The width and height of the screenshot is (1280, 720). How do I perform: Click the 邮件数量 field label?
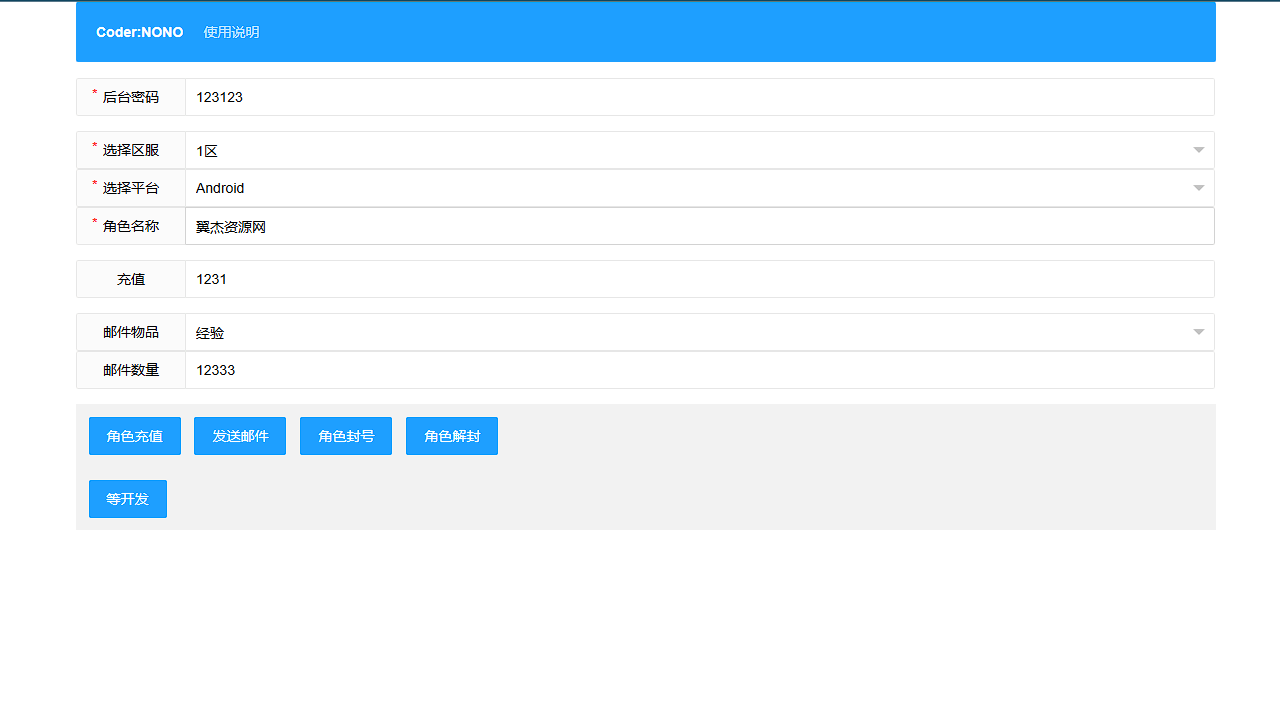(131, 370)
